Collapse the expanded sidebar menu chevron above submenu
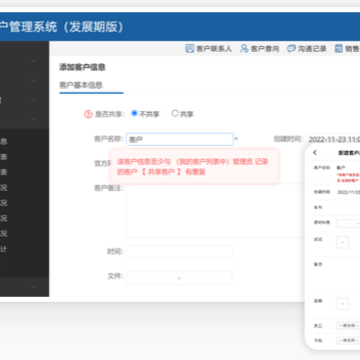The width and height of the screenshot is (360, 360). (33, 119)
